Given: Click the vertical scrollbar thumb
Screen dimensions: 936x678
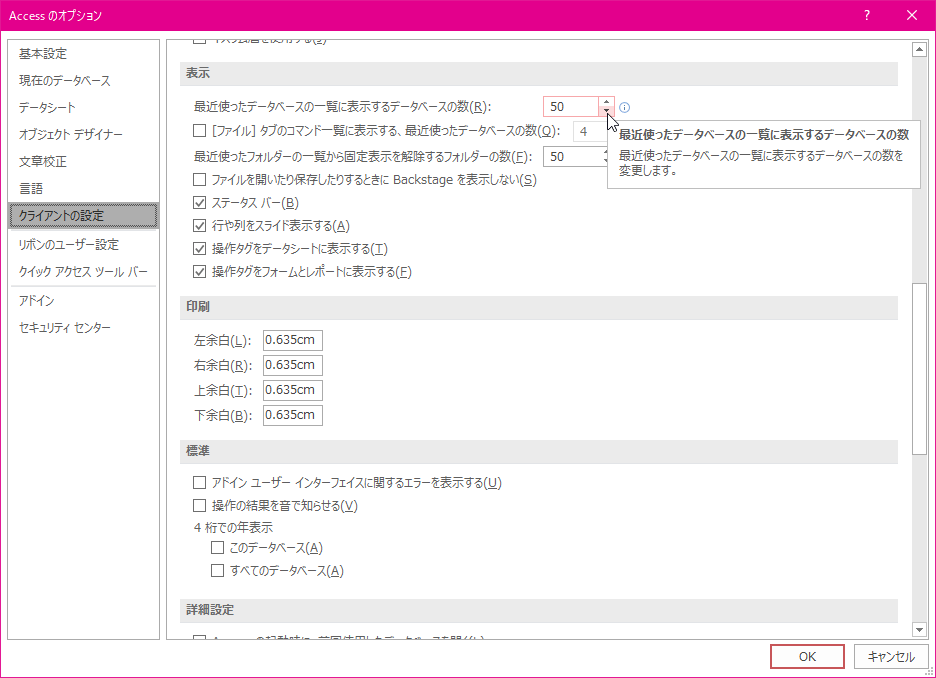Looking at the screenshot, I should click(919, 369).
